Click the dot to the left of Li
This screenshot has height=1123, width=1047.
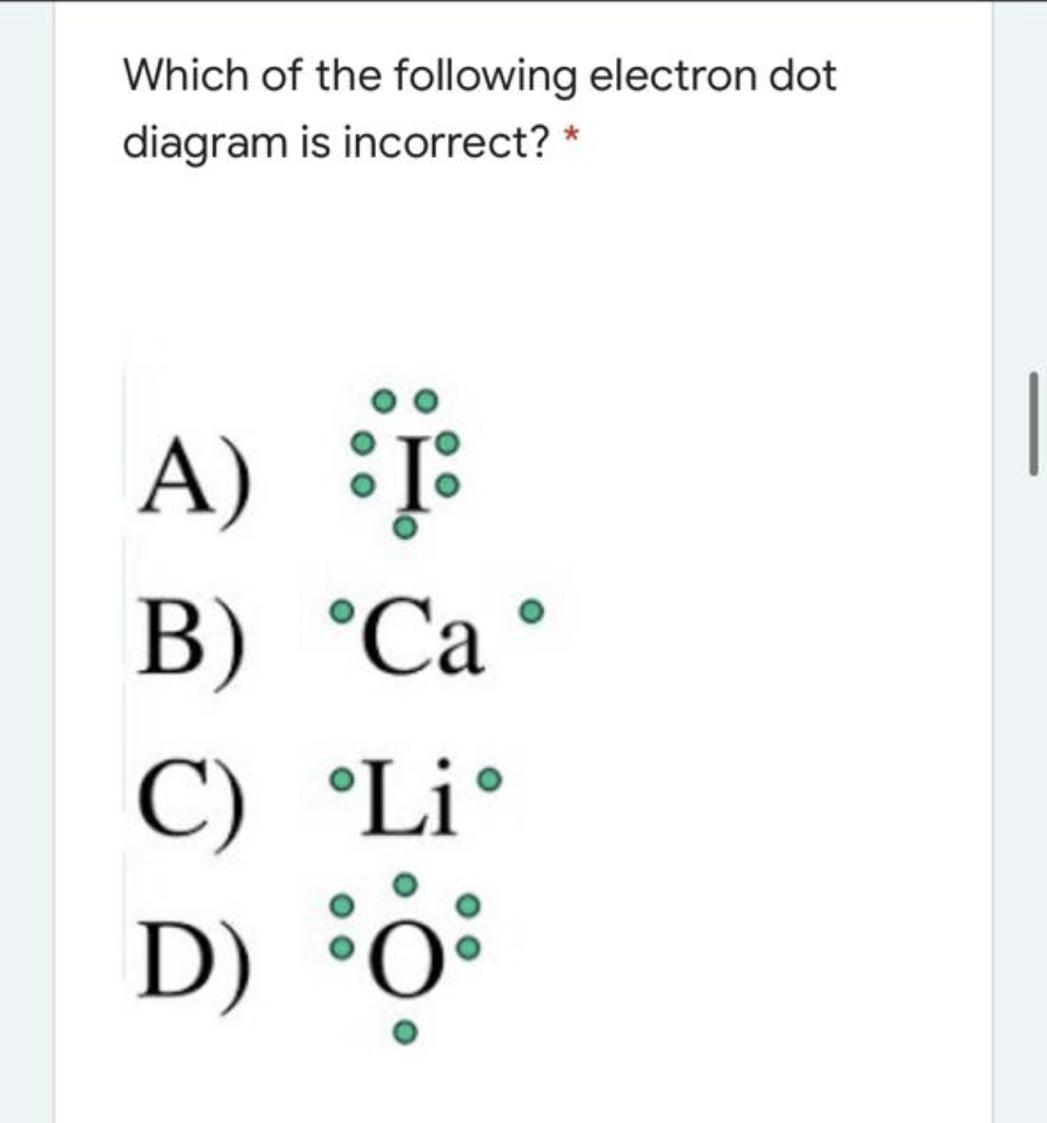[343, 777]
